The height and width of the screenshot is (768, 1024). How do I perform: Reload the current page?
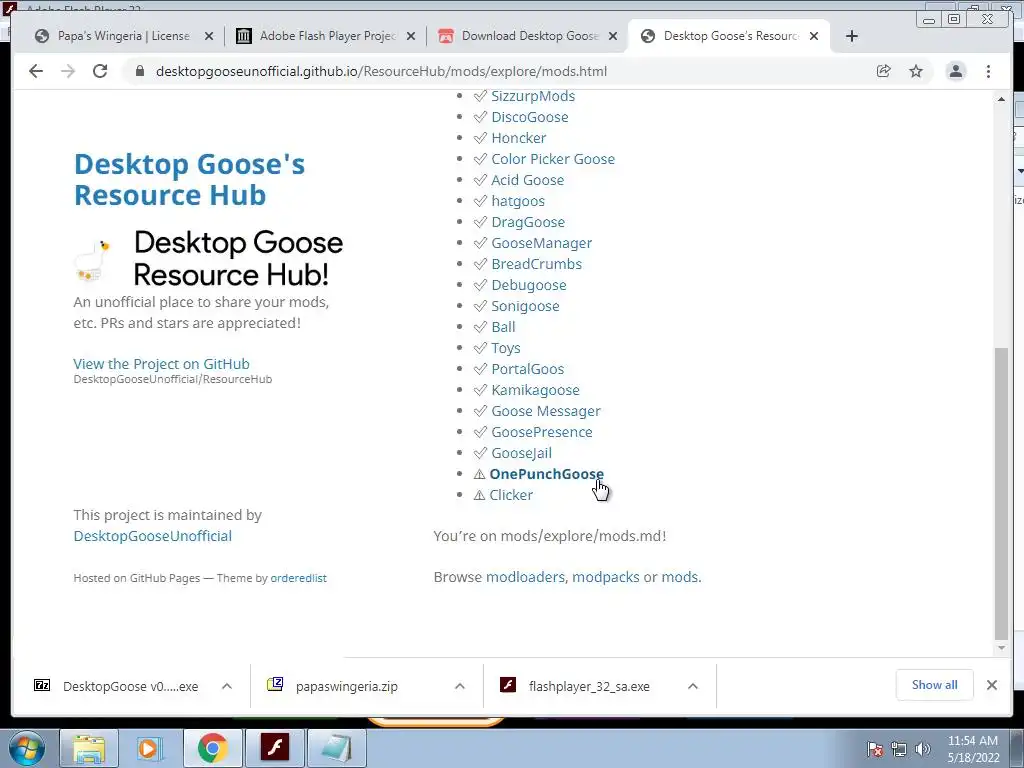click(100, 71)
